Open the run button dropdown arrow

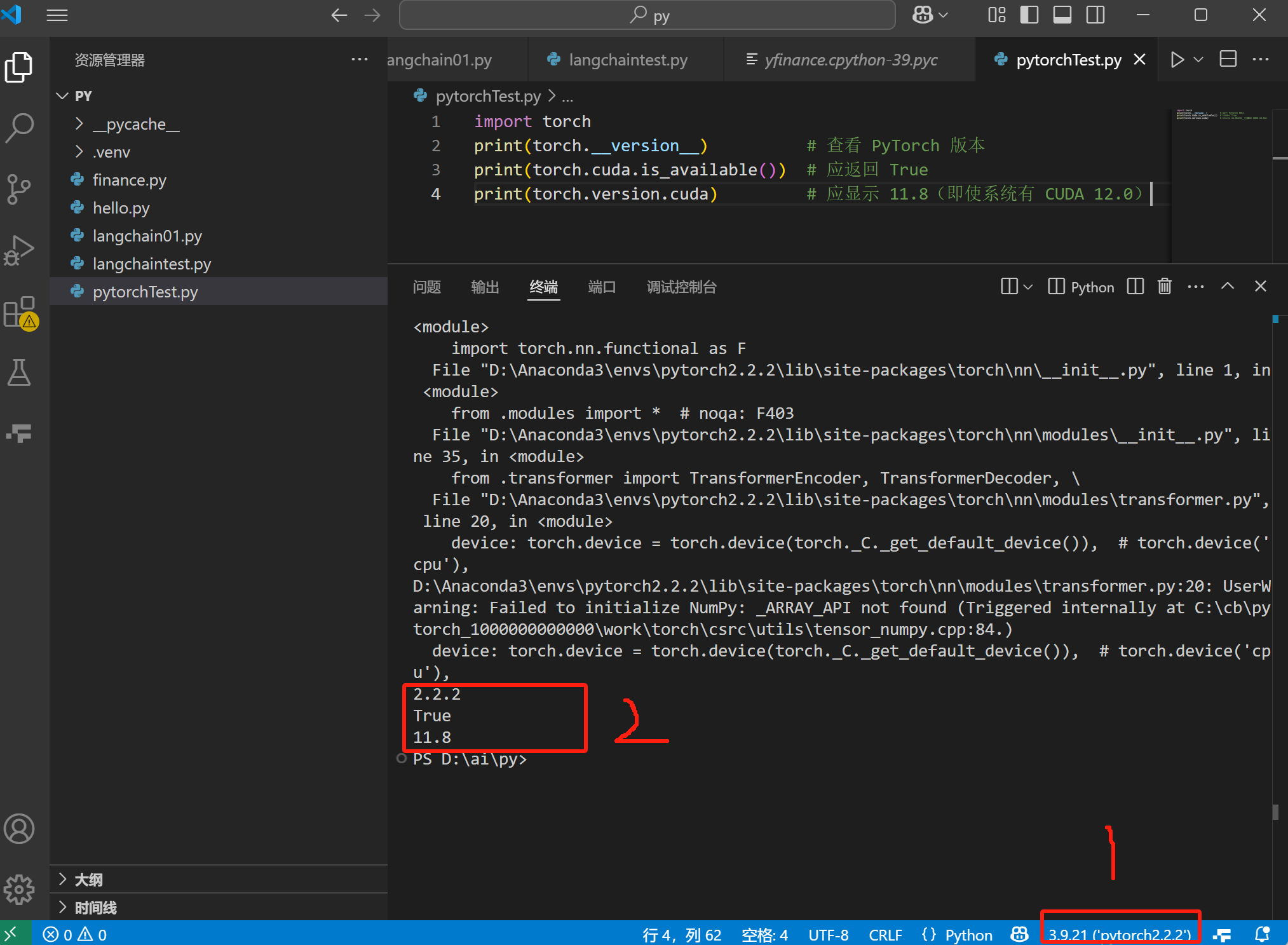(1198, 60)
